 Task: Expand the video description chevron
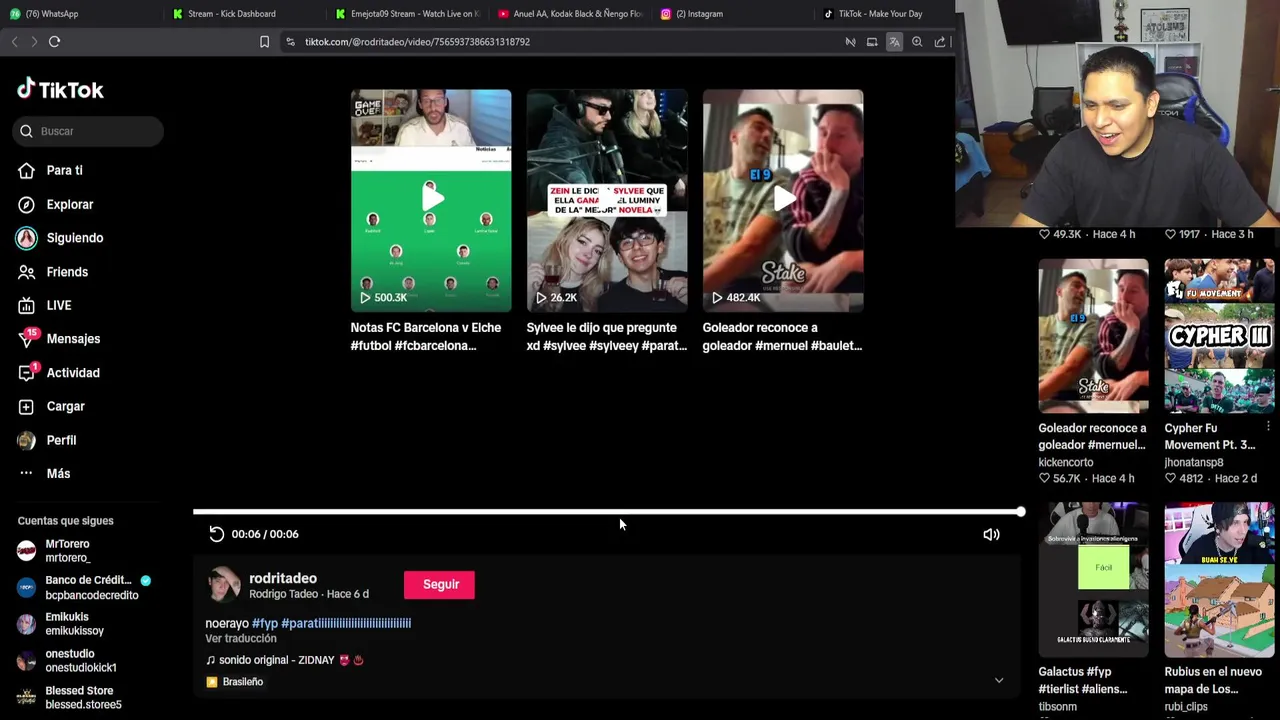[x=998, y=681]
